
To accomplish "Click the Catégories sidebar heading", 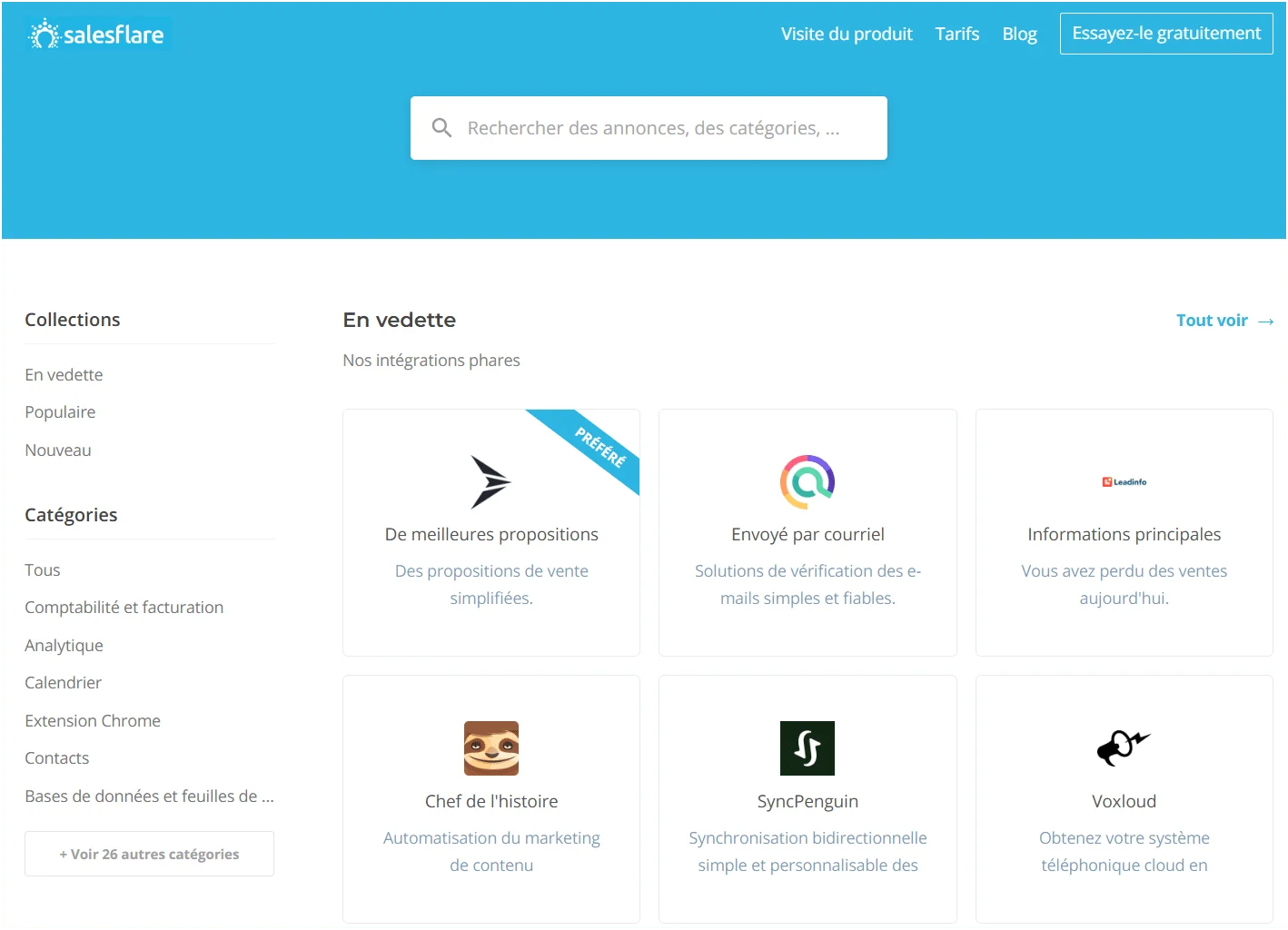I will [71, 515].
